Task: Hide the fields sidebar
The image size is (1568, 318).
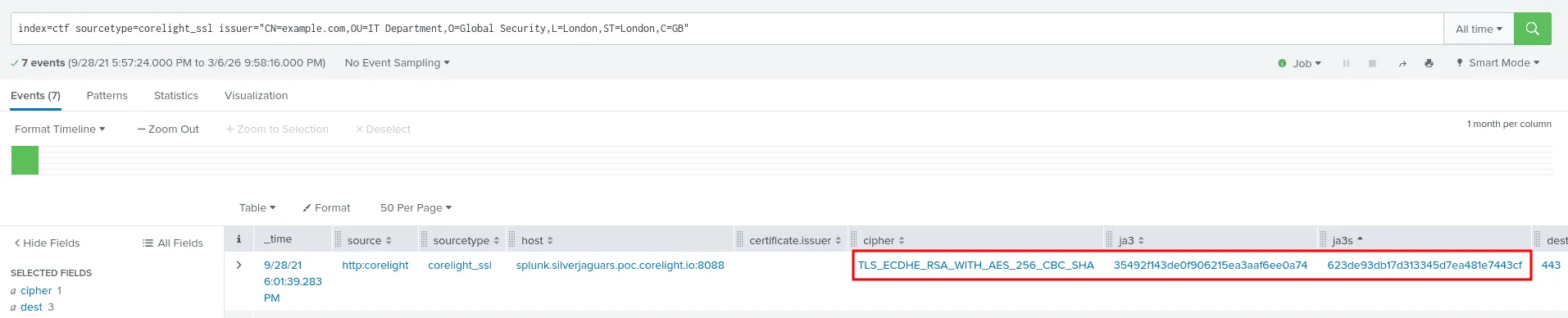Action: click(47, 243)
